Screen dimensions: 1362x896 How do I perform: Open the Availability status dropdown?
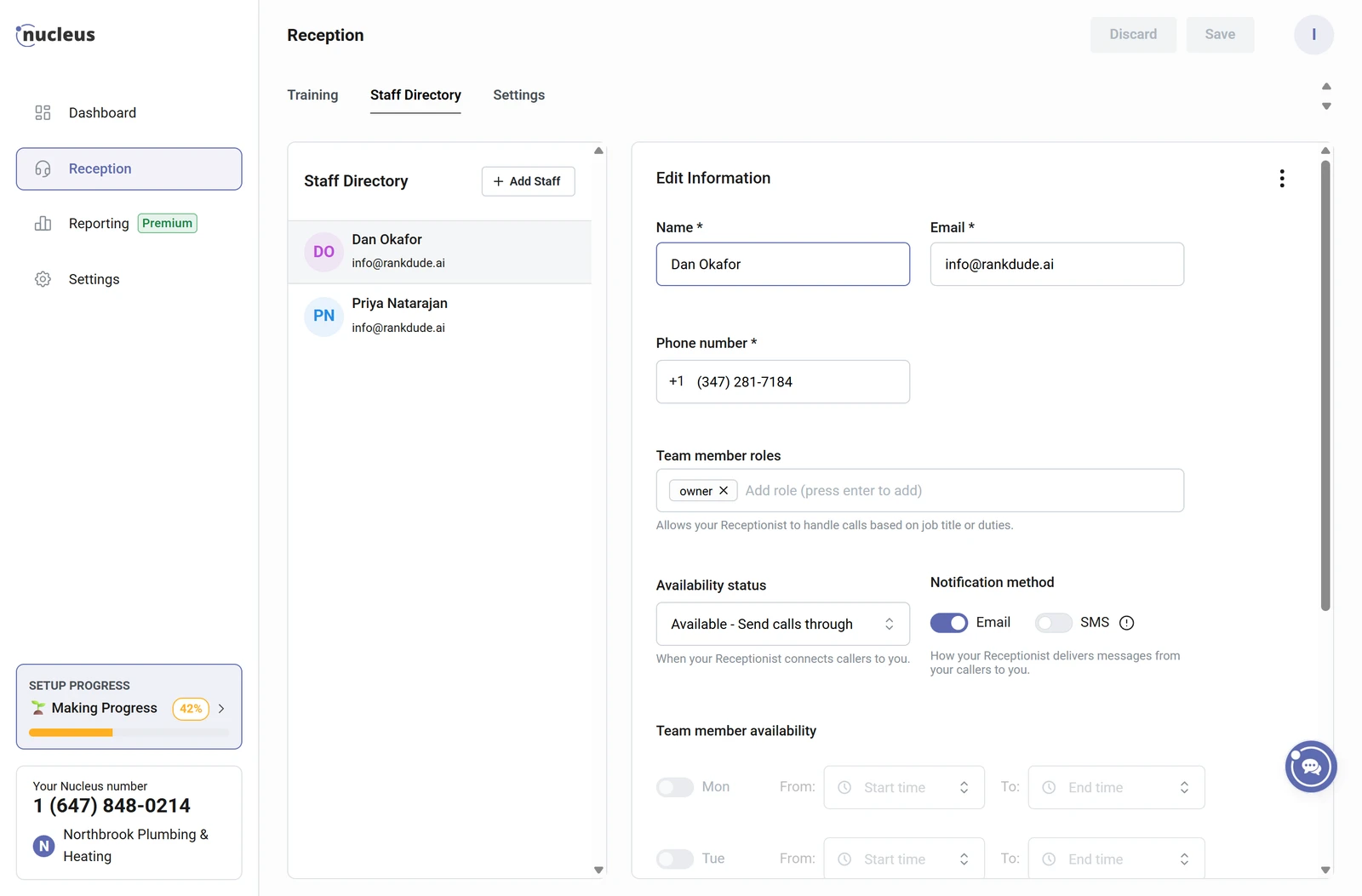tap(783, 625)
